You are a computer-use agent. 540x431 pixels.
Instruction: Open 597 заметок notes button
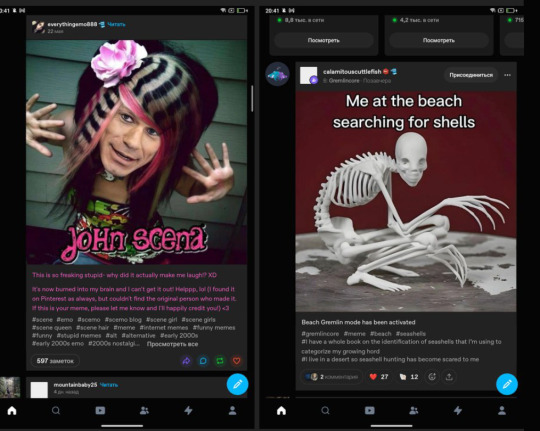(55, 361)
